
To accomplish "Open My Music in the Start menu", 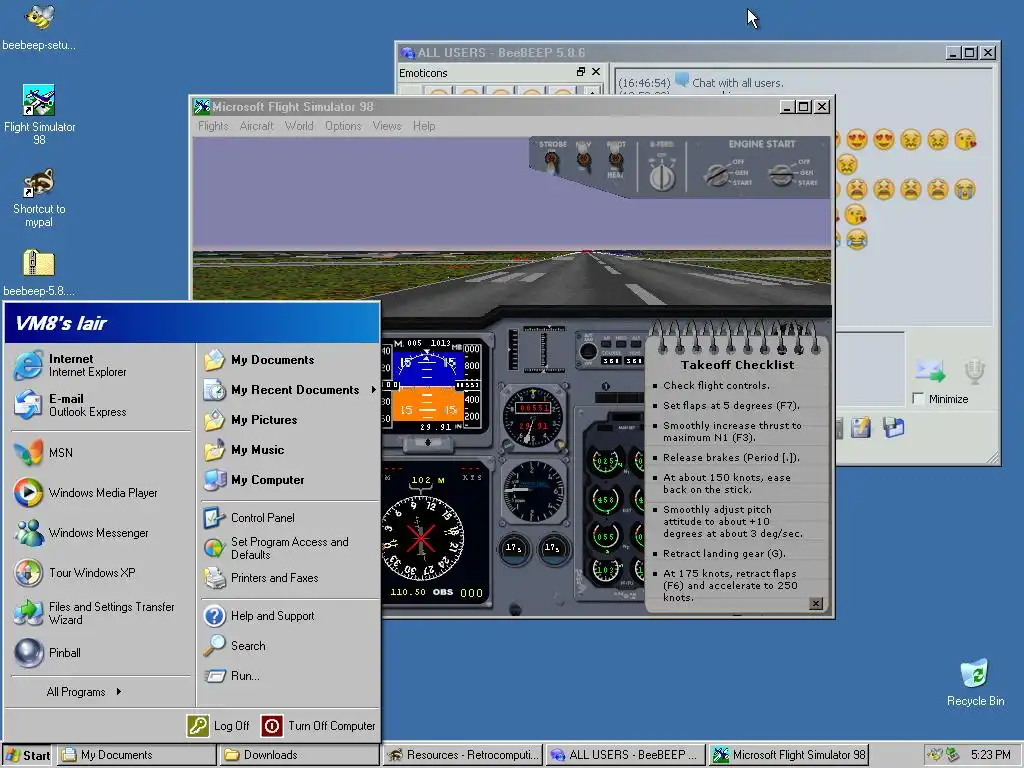I will tap(290, 450).
